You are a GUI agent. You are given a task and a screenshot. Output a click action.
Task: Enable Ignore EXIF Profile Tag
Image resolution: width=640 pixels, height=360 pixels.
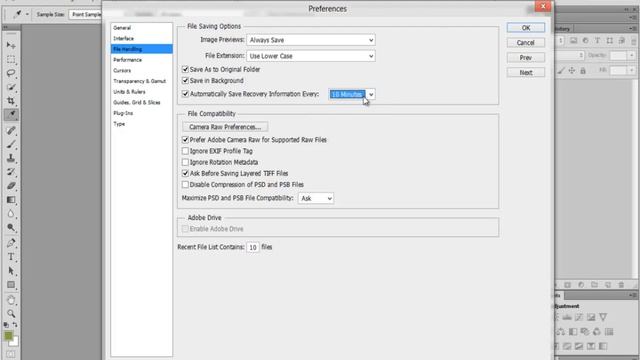(185, 151)
